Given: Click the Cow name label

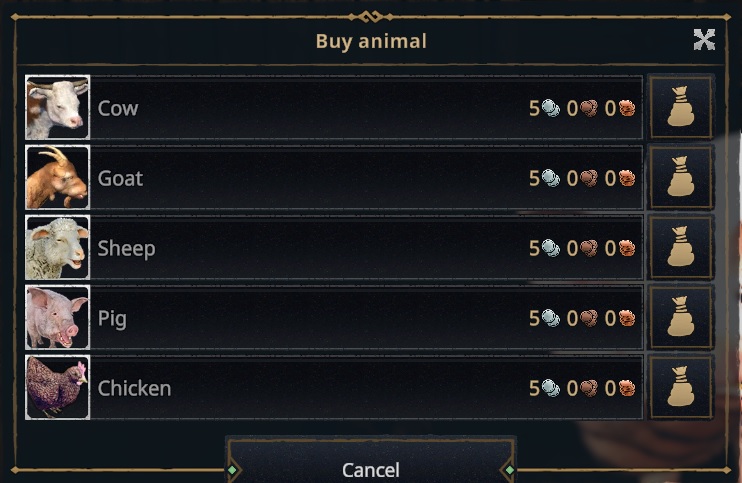Looking at the screenshot, I should [x=118, y=108].
